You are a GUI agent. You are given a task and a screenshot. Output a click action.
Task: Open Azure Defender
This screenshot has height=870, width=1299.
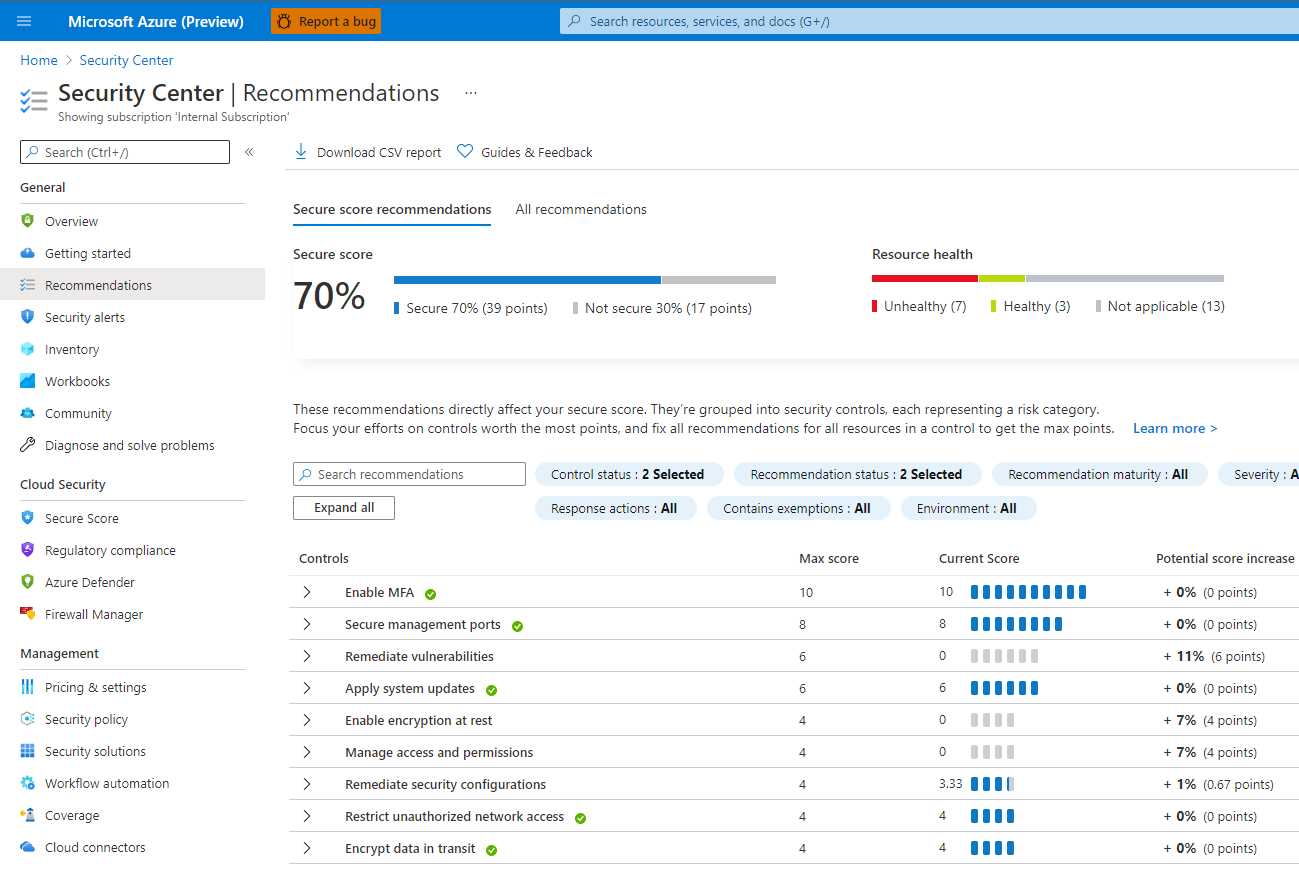[x=90, y=581]
